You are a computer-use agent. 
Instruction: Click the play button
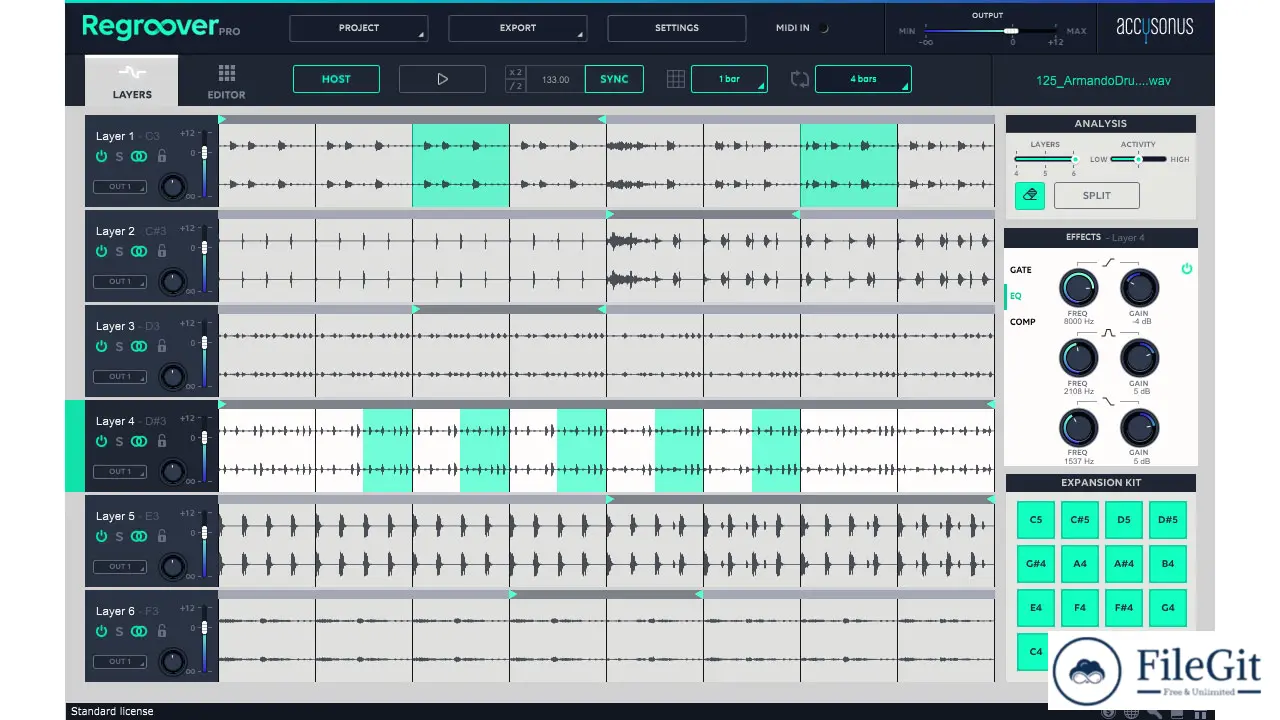click(x=442, y=79)
